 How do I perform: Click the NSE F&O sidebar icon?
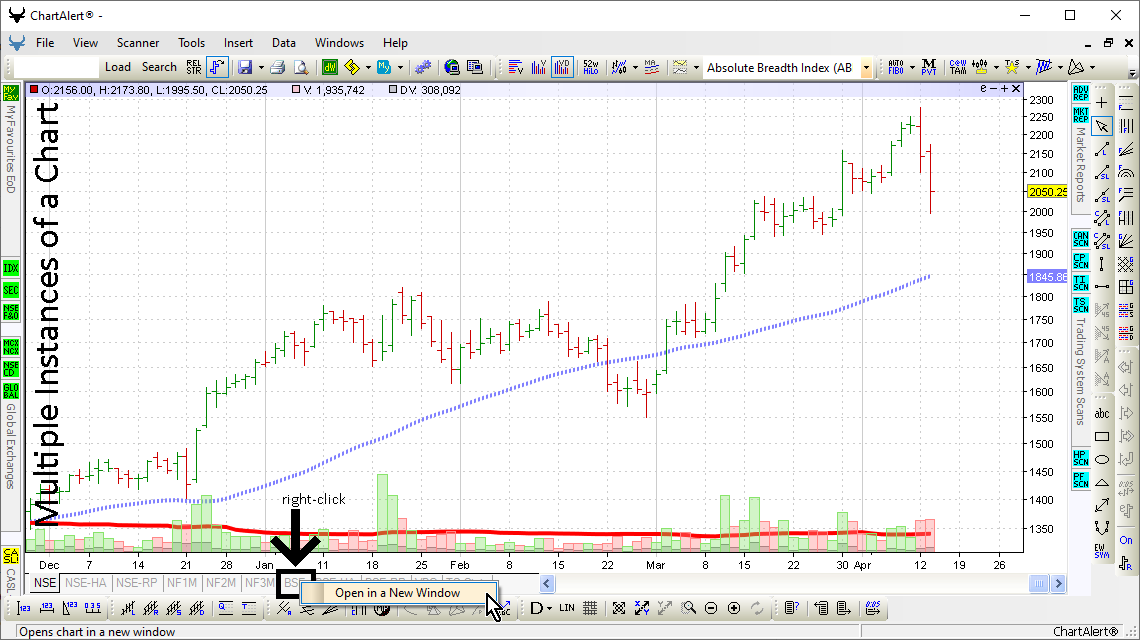click(10, 312)
